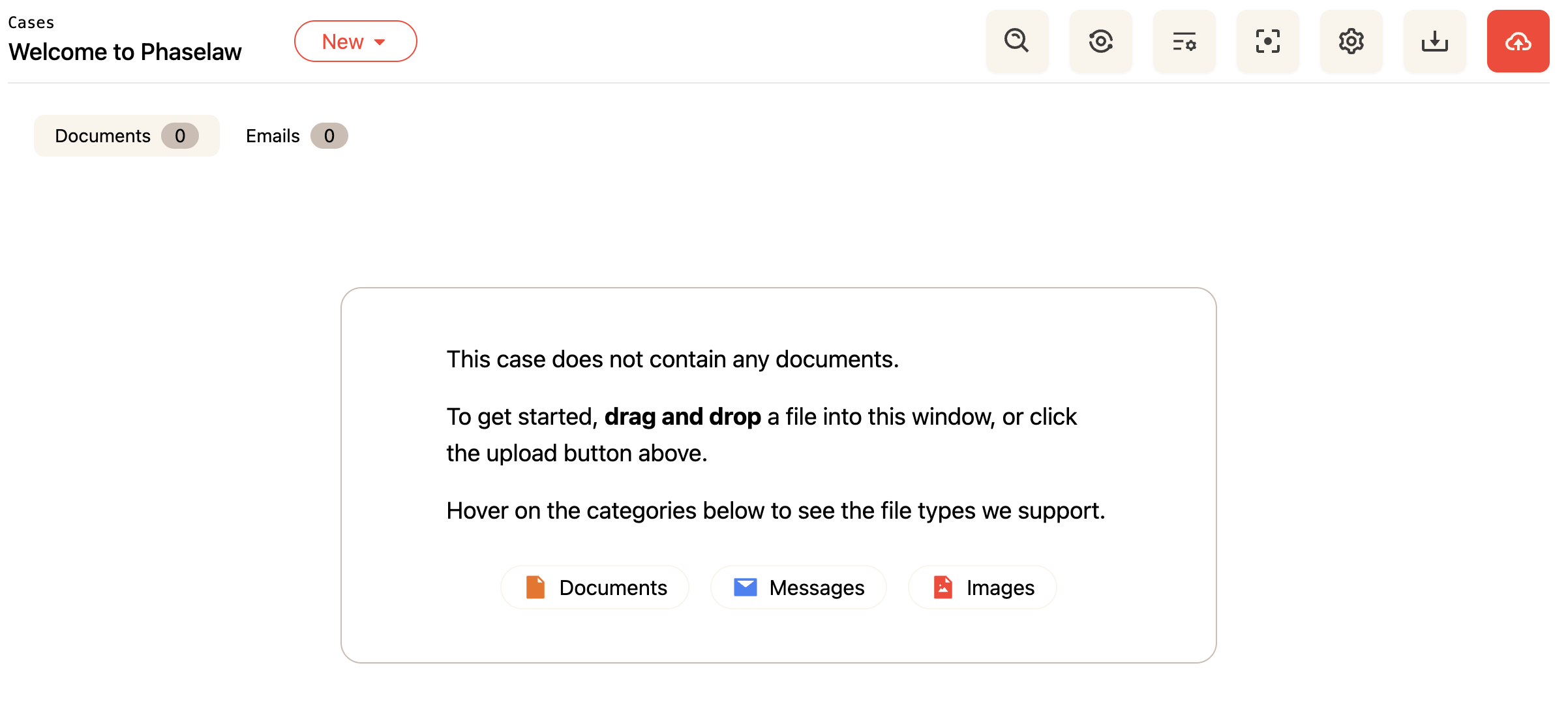The width and height of the screenshot is (1568, 719).
Task: Click the Documents tab count badge
Action: 180,136
